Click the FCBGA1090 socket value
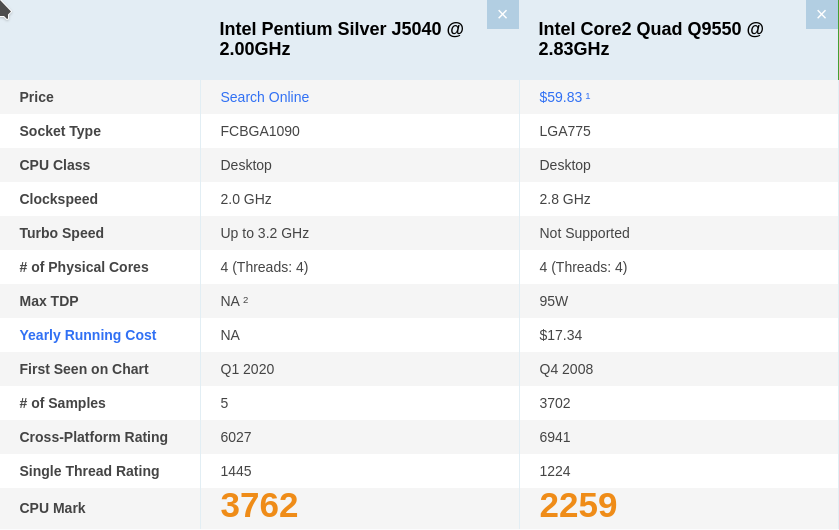This screenshot has width=839, height=530. [x=260, y=131]
